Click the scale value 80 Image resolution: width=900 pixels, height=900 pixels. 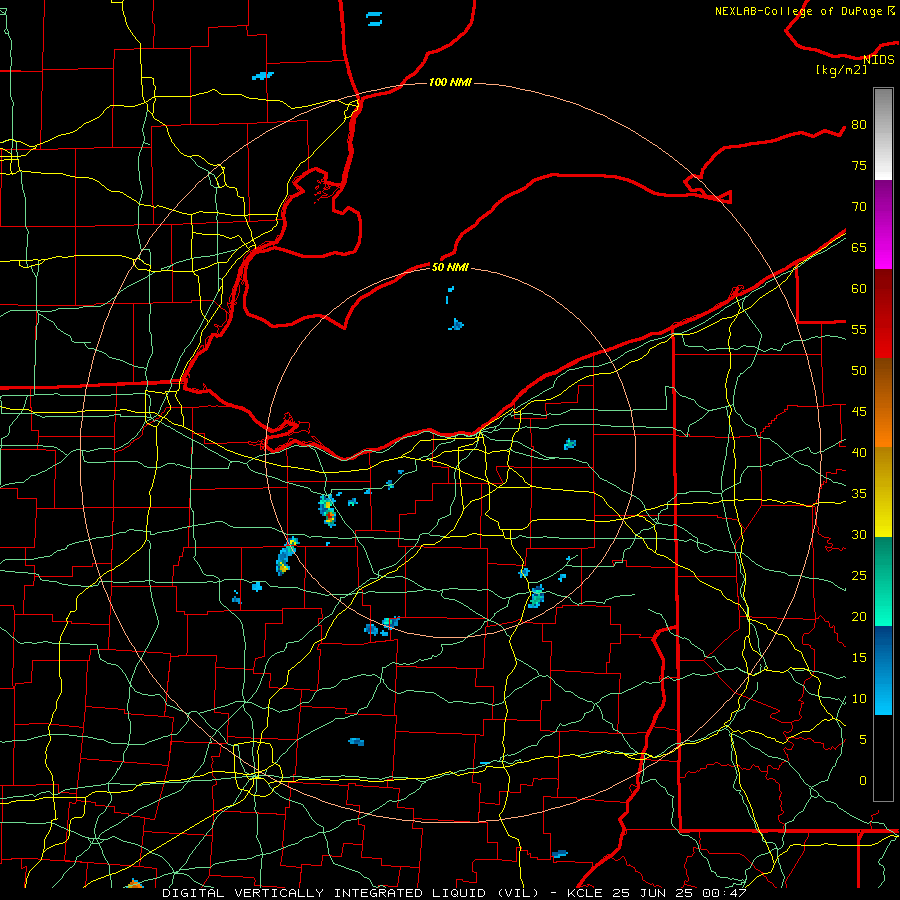coord(859,125)
